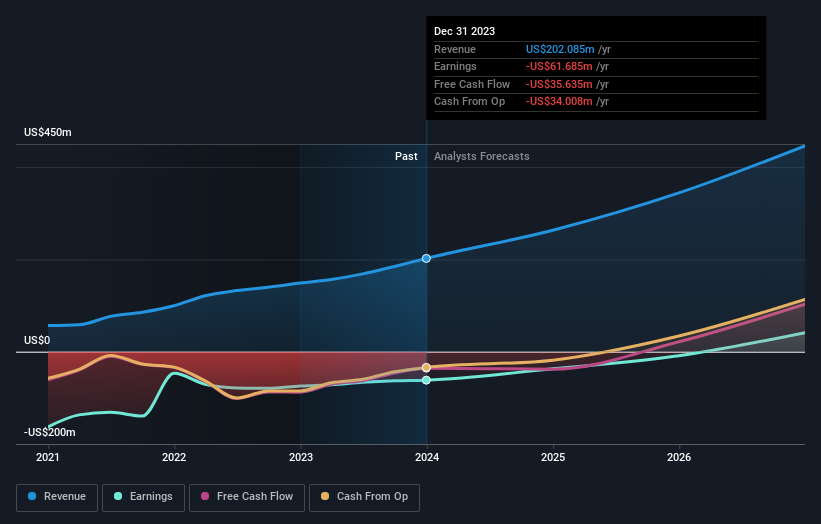Image resolution: width=821 pixels, height=524 pixels.
Task: Click the Revenue data point at 2024
Action: 426,258
